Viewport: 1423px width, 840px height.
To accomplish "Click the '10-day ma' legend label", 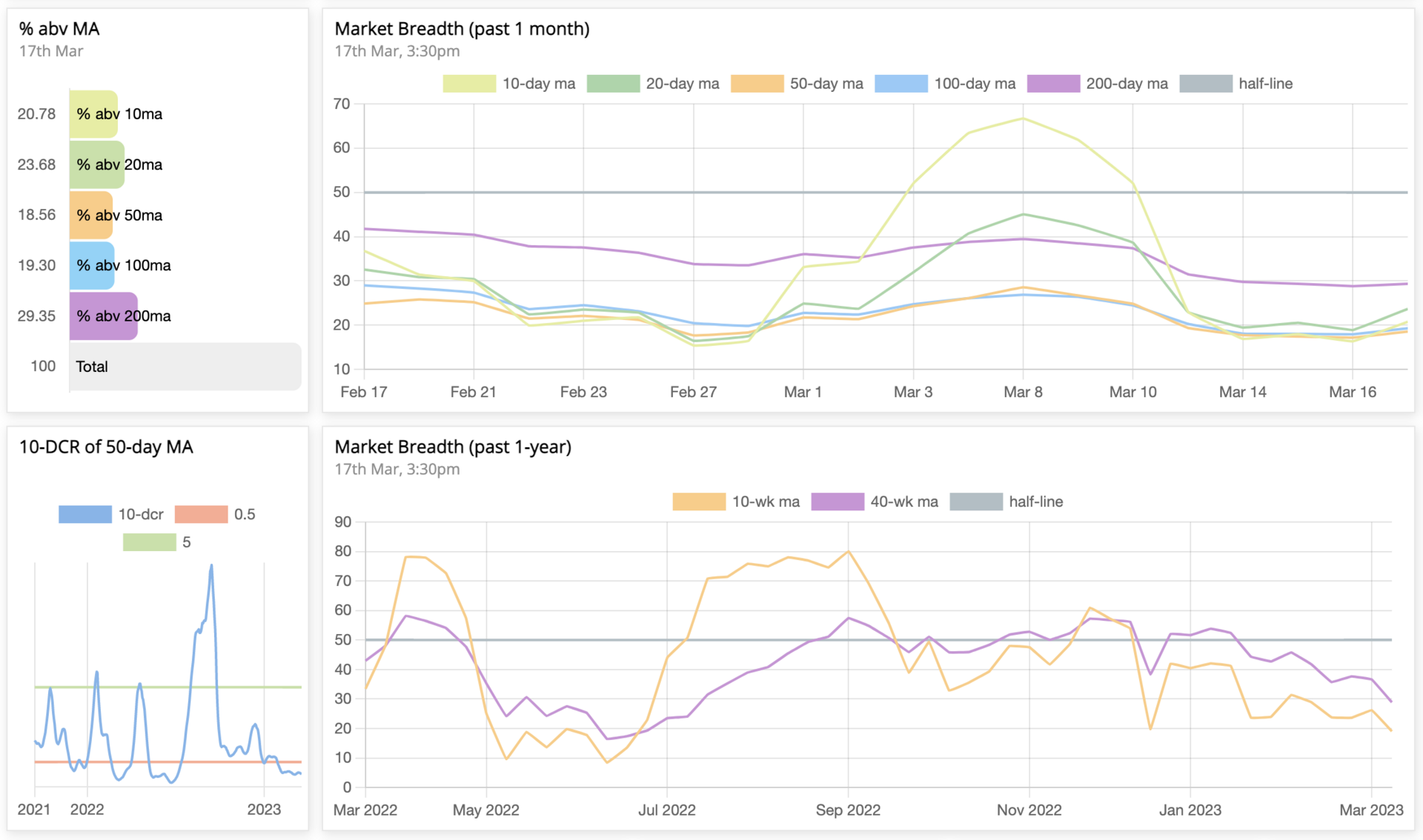I will coord(539,84).
